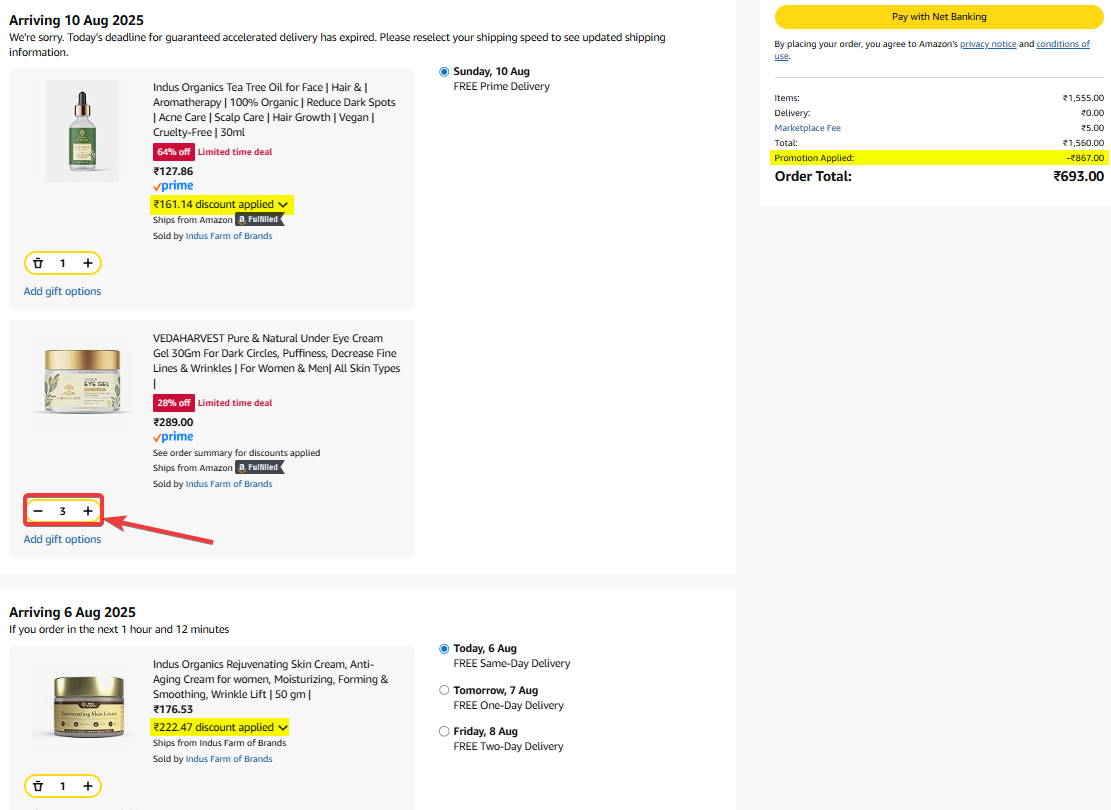The image size is (1111, 810).
Task: Increase Under Eye Cream quantity with plus icon
Action: (88, 511)
